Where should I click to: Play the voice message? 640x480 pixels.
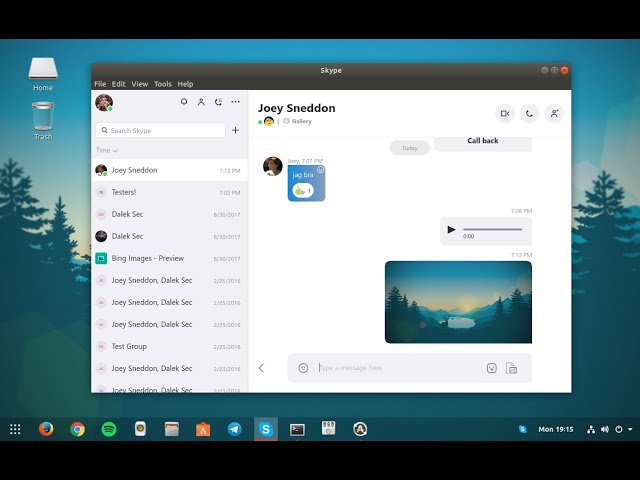coord(451,229)
